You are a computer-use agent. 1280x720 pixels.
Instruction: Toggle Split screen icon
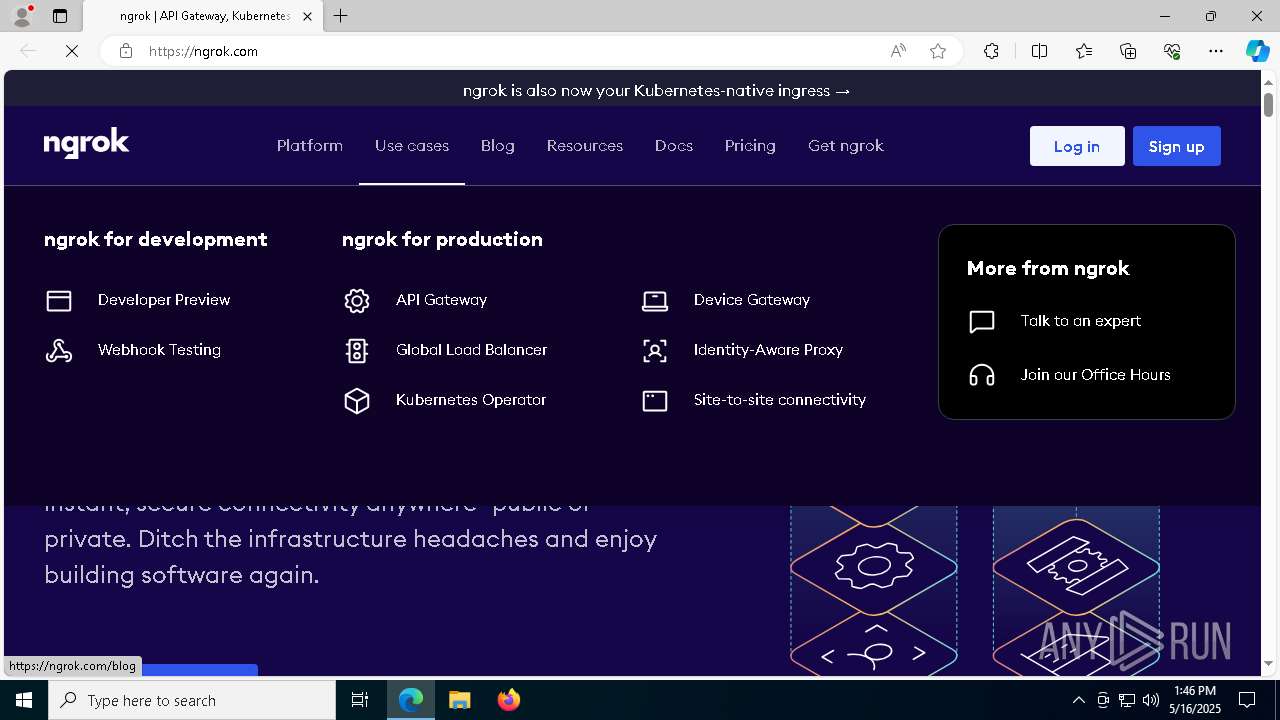click(1039, 51)
